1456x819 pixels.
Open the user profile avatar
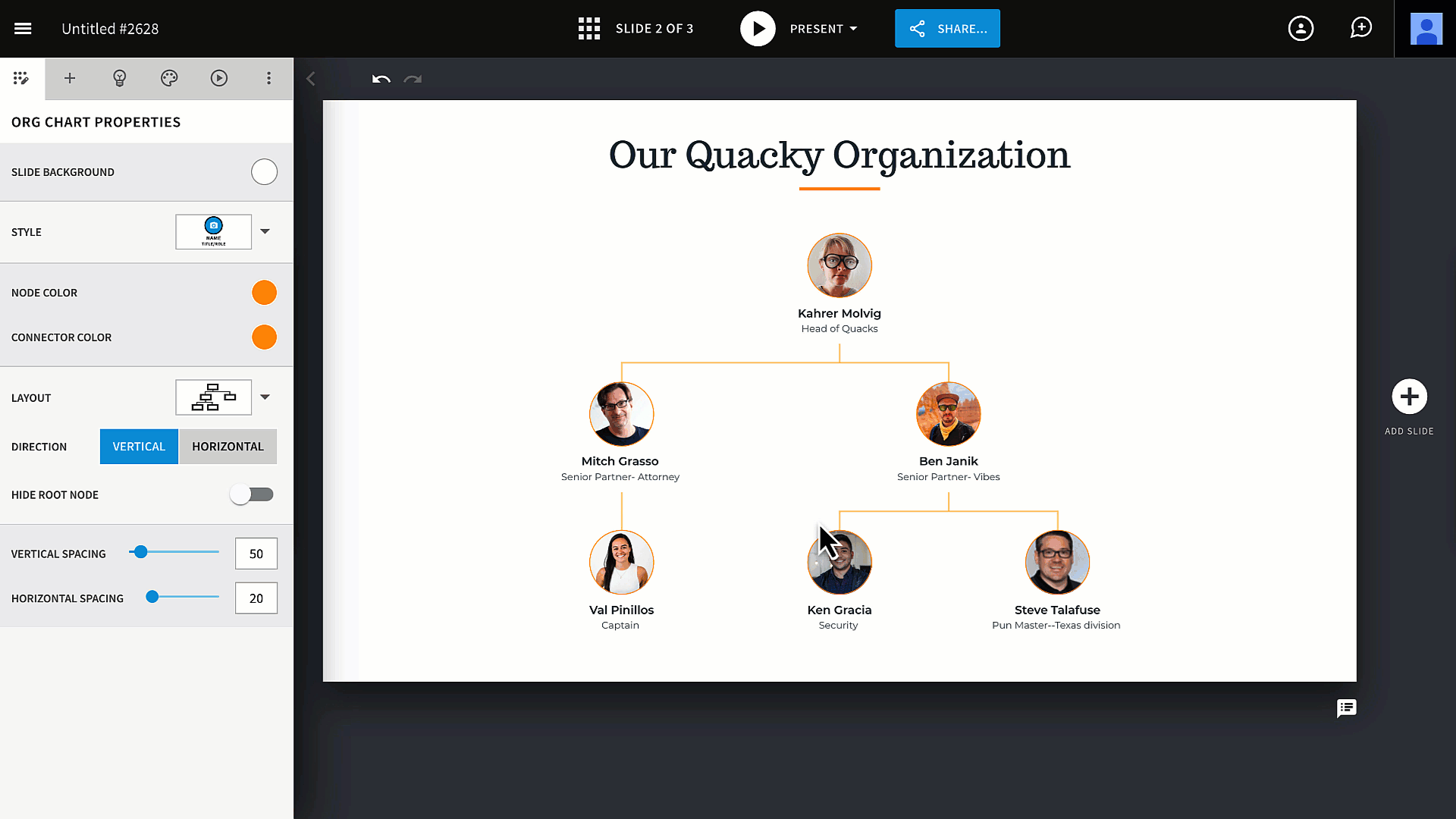[1426, 29]
